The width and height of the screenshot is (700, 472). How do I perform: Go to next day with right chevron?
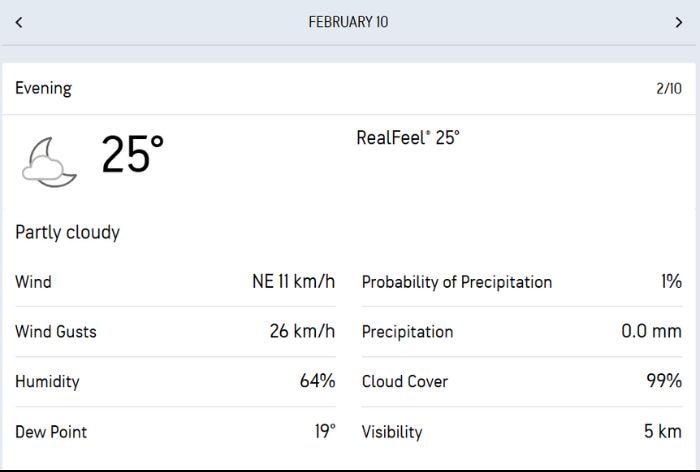pos(680,22)
